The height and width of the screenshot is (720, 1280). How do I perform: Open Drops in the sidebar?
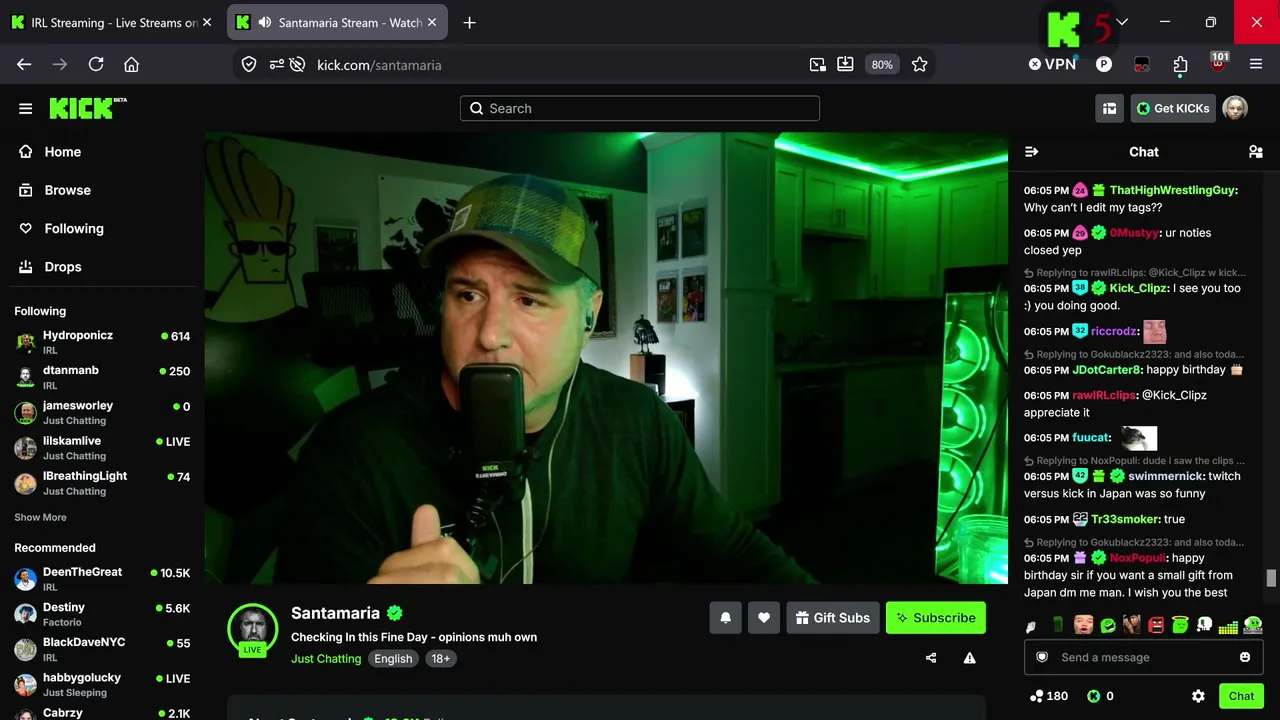(63, 267)
